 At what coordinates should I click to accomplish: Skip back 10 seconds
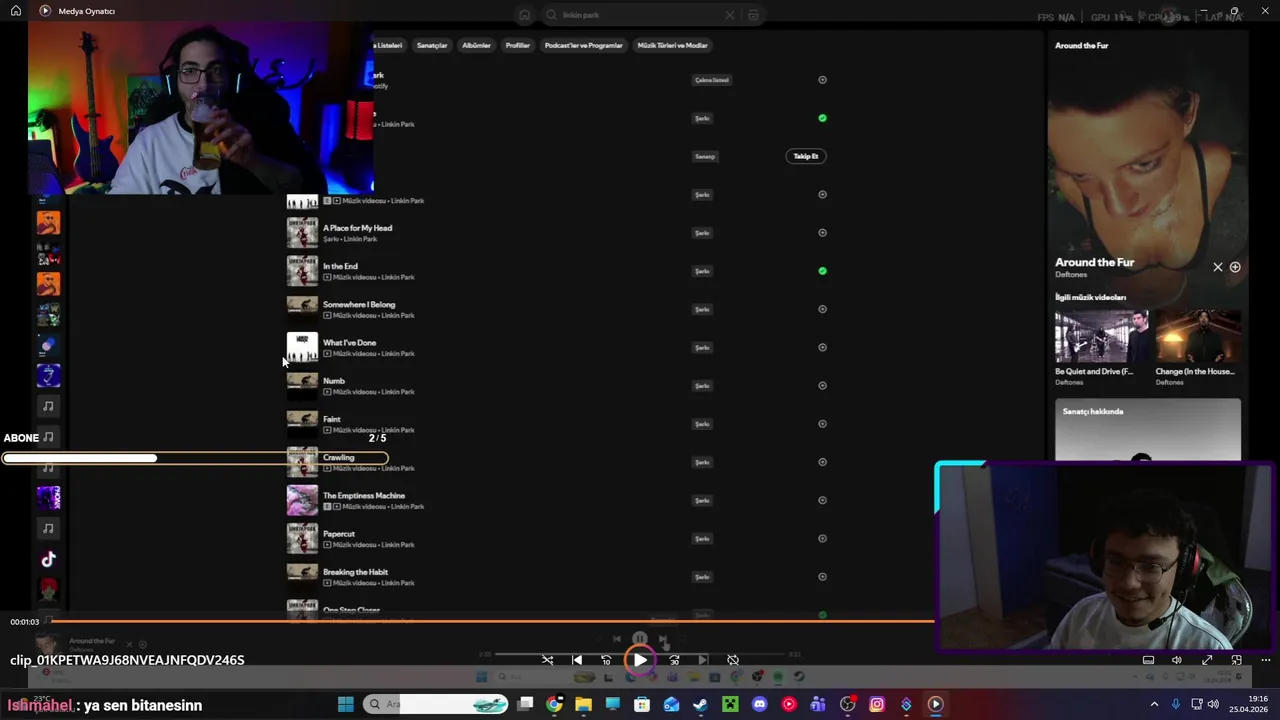(606, 660)
